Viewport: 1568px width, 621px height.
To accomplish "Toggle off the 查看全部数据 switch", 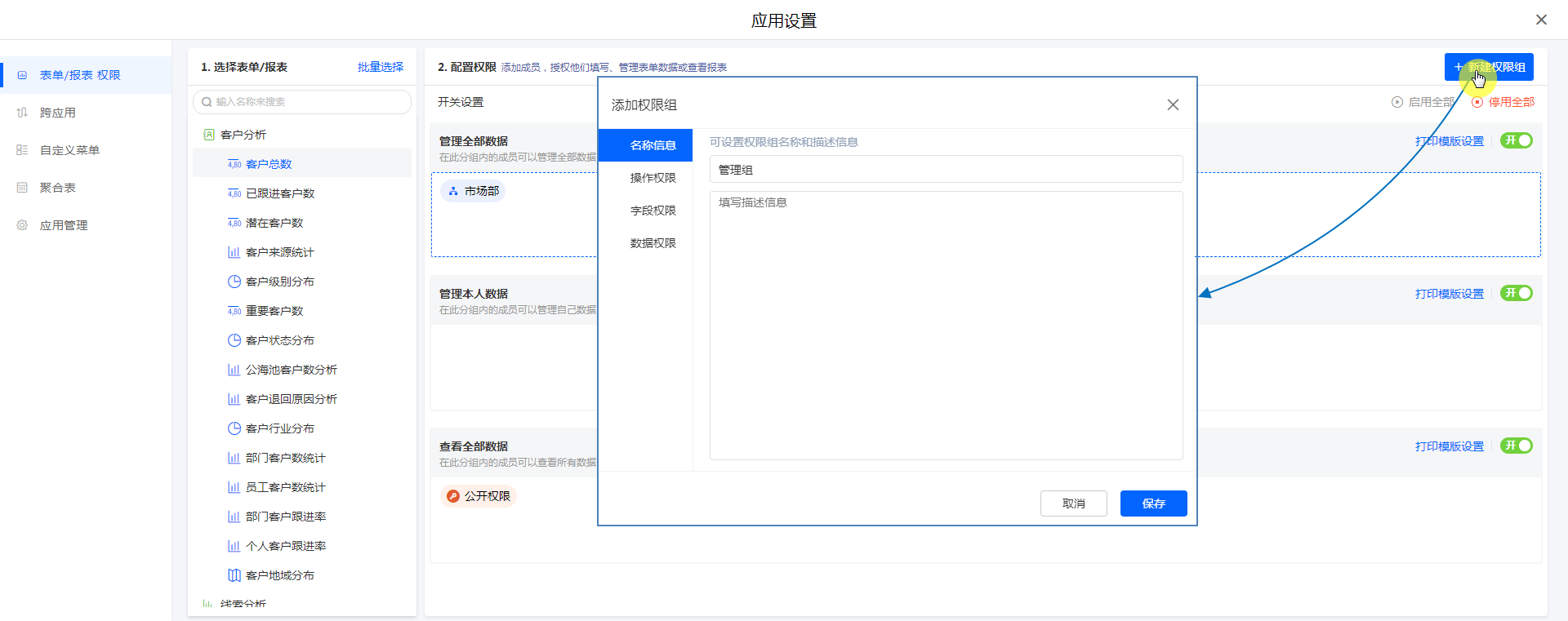I will 1516,446.
